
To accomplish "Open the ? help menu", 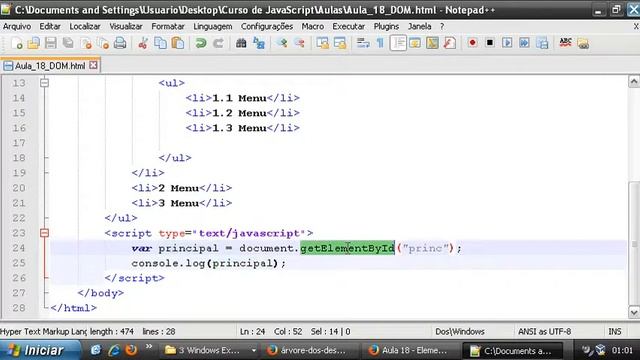I will (x=442, y=27).
